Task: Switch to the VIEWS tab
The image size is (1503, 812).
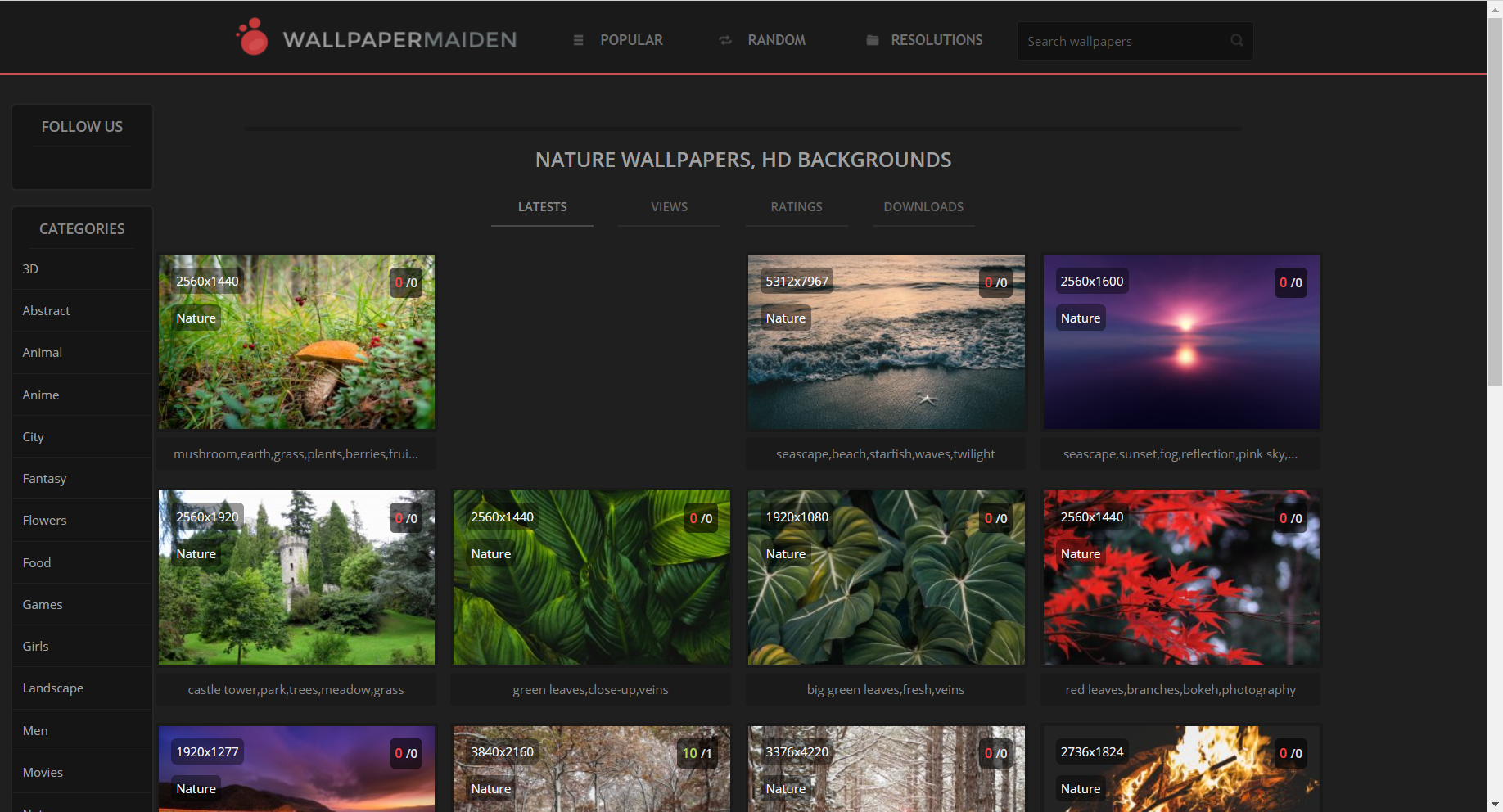Action: pos(669,207)
